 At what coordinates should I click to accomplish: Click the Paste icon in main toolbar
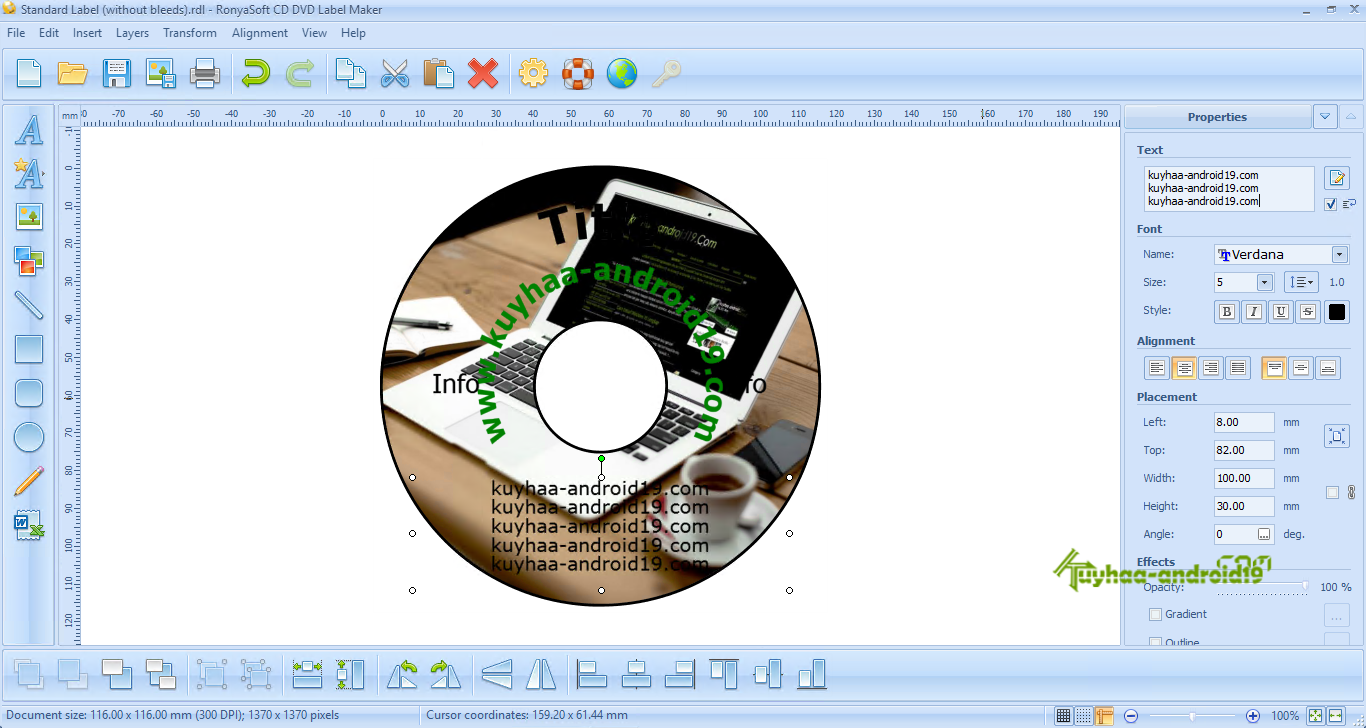point(440,73)
